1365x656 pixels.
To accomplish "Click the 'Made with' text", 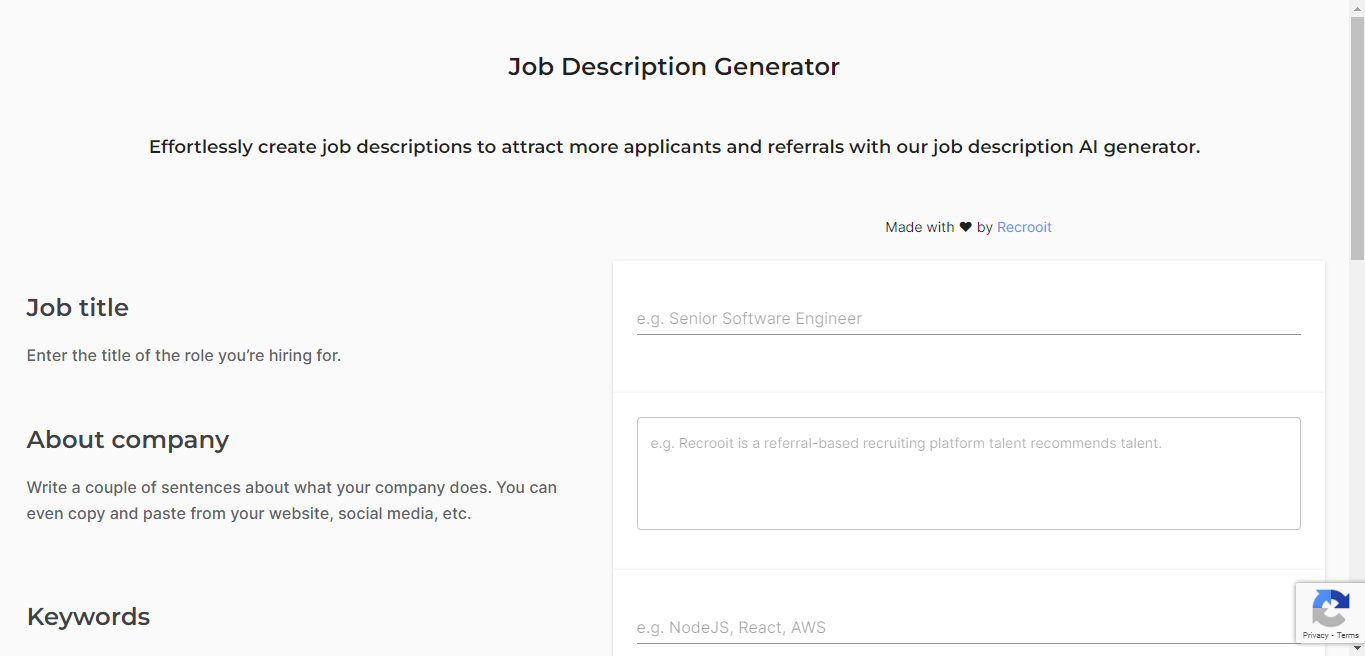I will 919,227.
